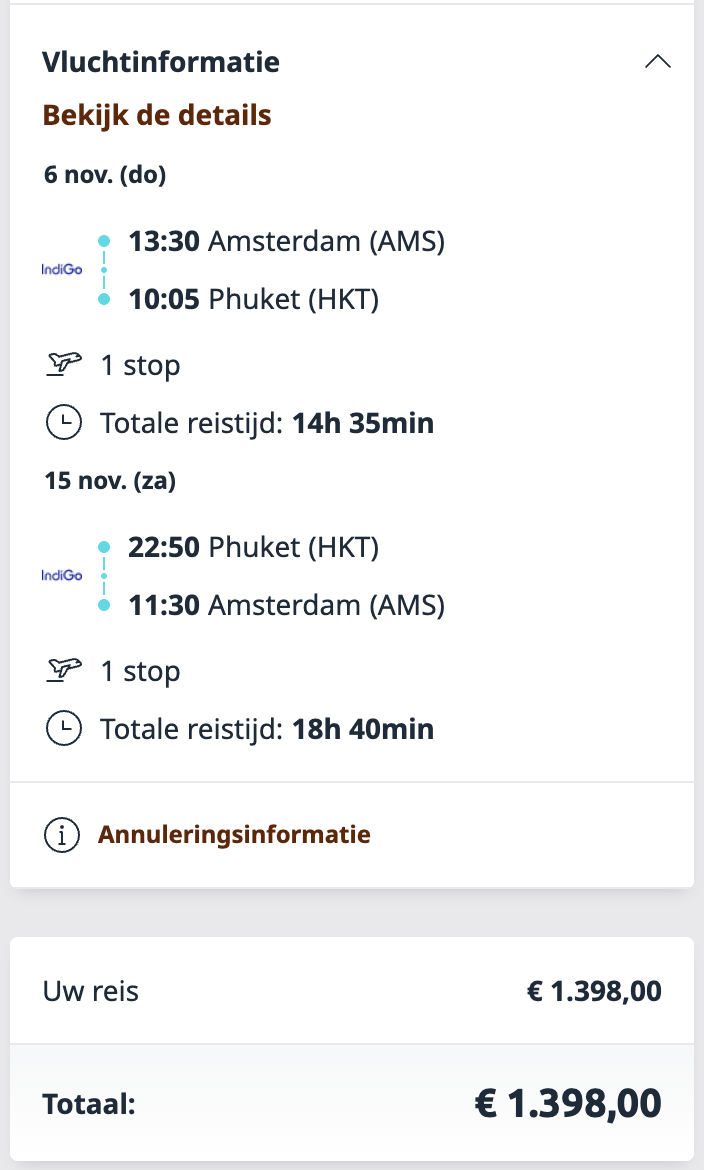Select the 13:30 Amsterdam (AMS) departure
704x1170 pixels.
point(286,241)
